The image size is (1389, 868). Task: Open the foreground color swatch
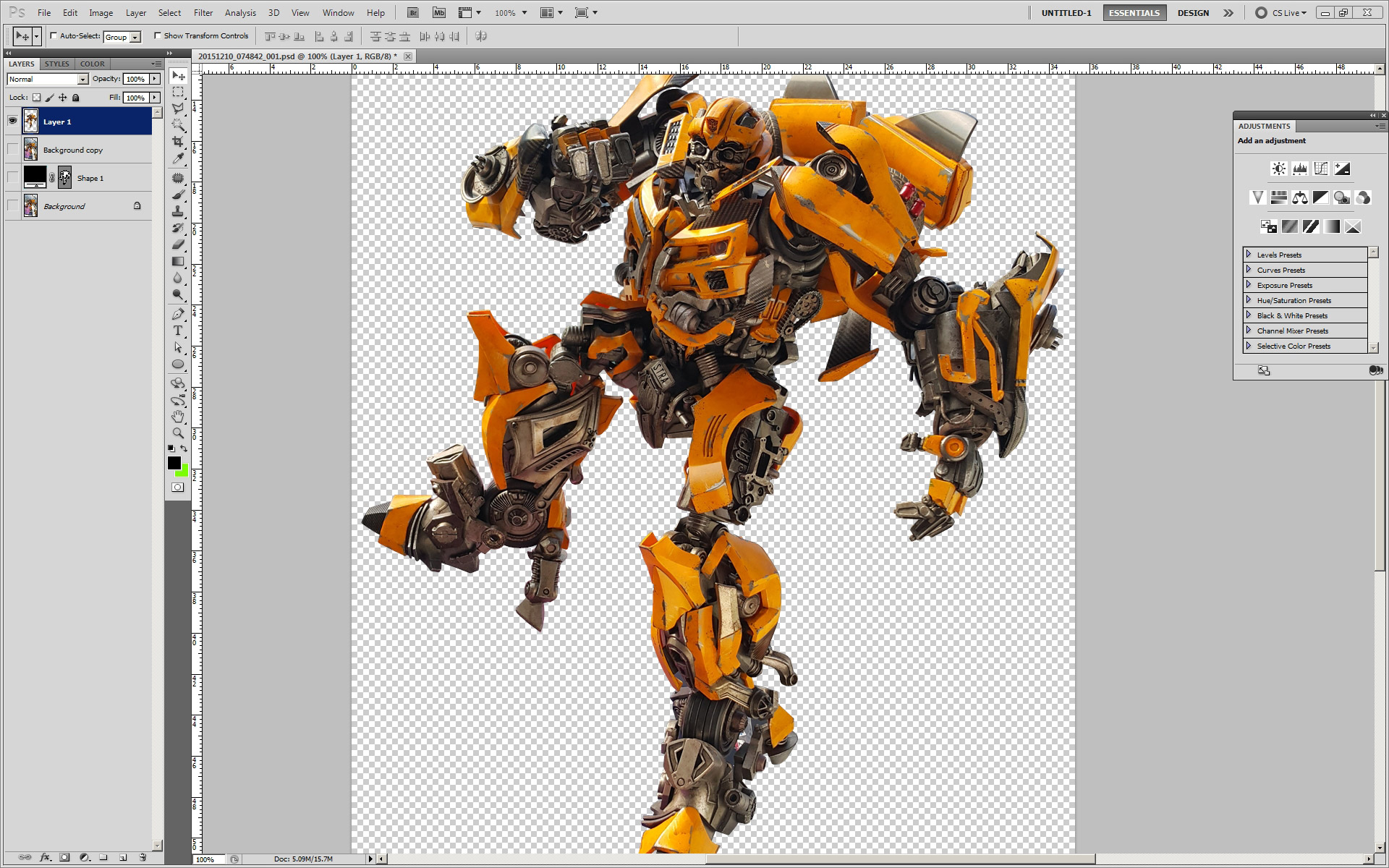point(174,463)
